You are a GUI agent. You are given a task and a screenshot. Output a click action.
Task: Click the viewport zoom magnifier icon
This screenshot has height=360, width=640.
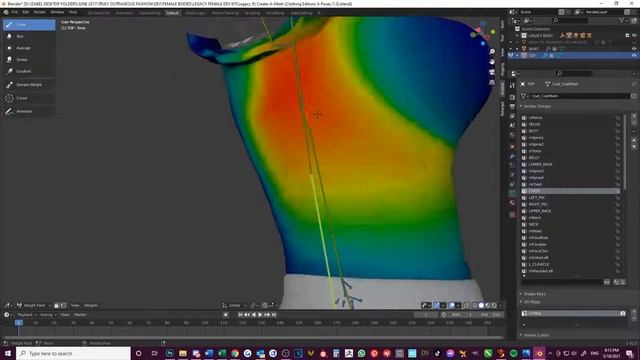coord(492,52)
